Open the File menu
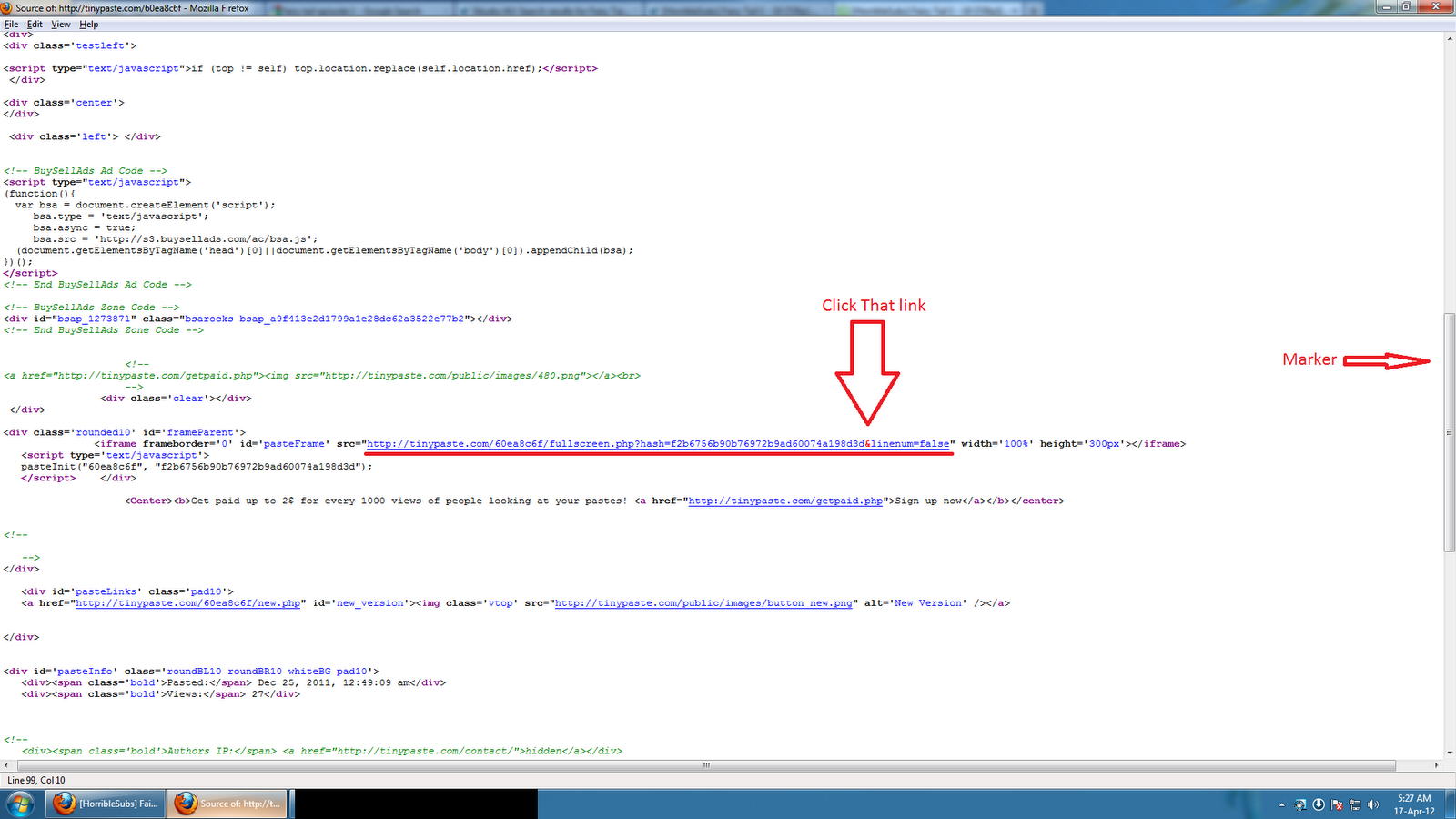Screen dimensions: 1456x819 coord(11,25)
